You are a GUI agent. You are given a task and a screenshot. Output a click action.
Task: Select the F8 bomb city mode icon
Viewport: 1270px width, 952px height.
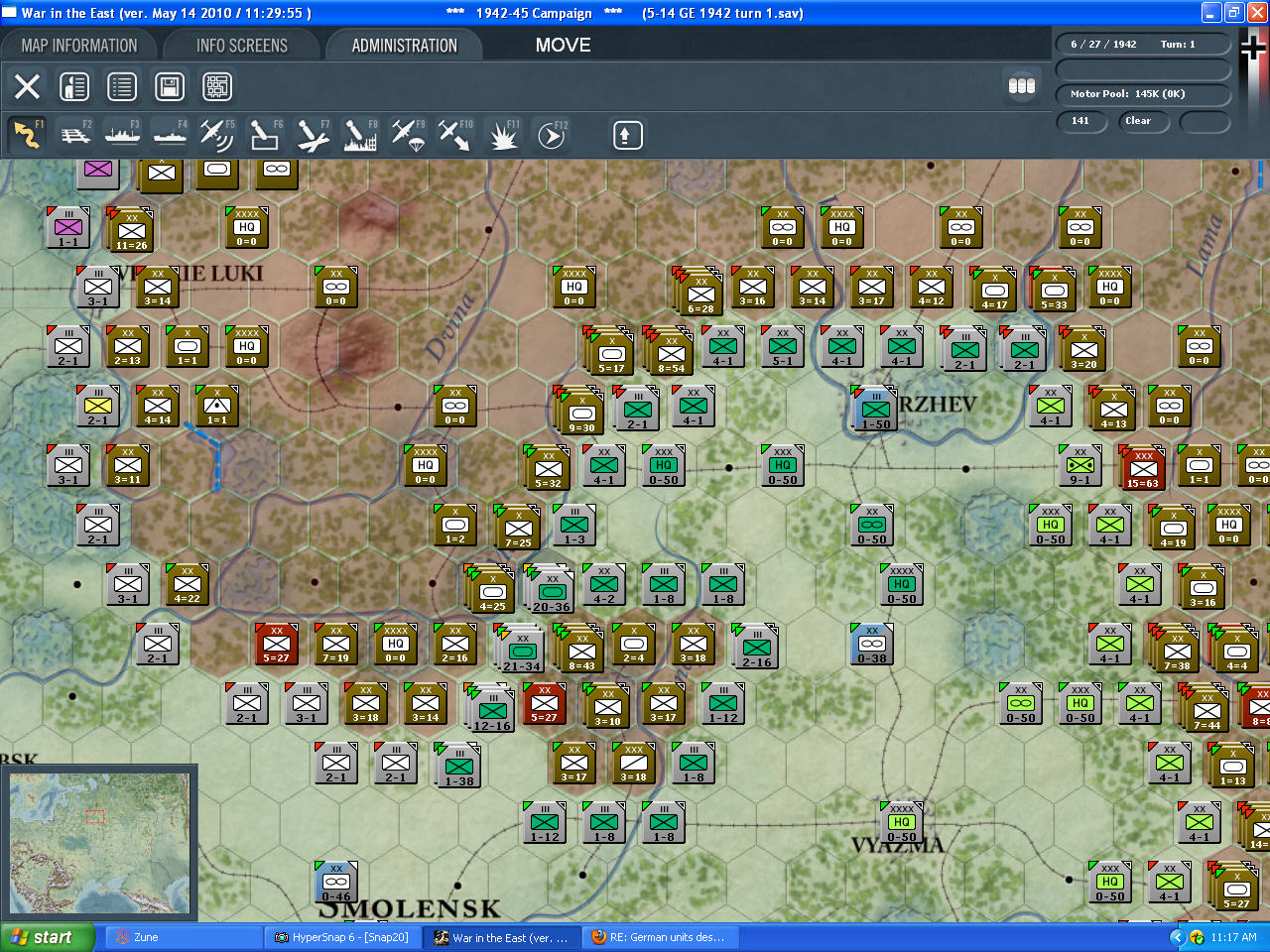[x=360, y=135]
